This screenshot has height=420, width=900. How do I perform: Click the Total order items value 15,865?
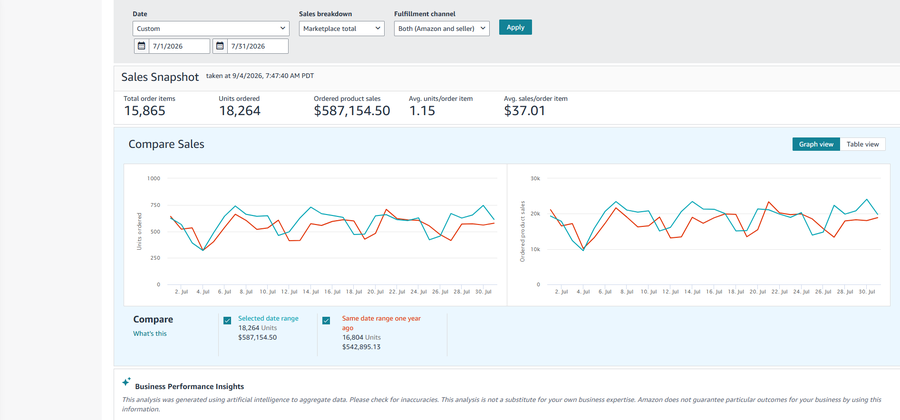145,111
